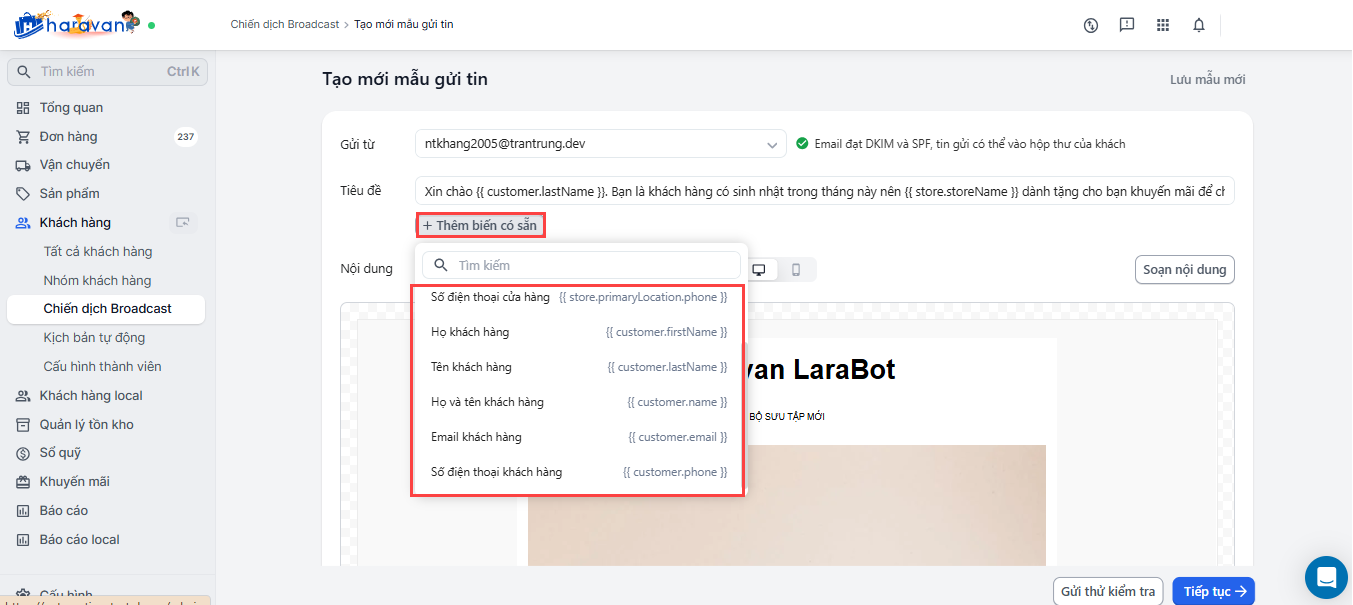Viewport: 1353px width, 605px height.
Task: Click the Vận chuyển truck icon
Action: coord(23,165)
